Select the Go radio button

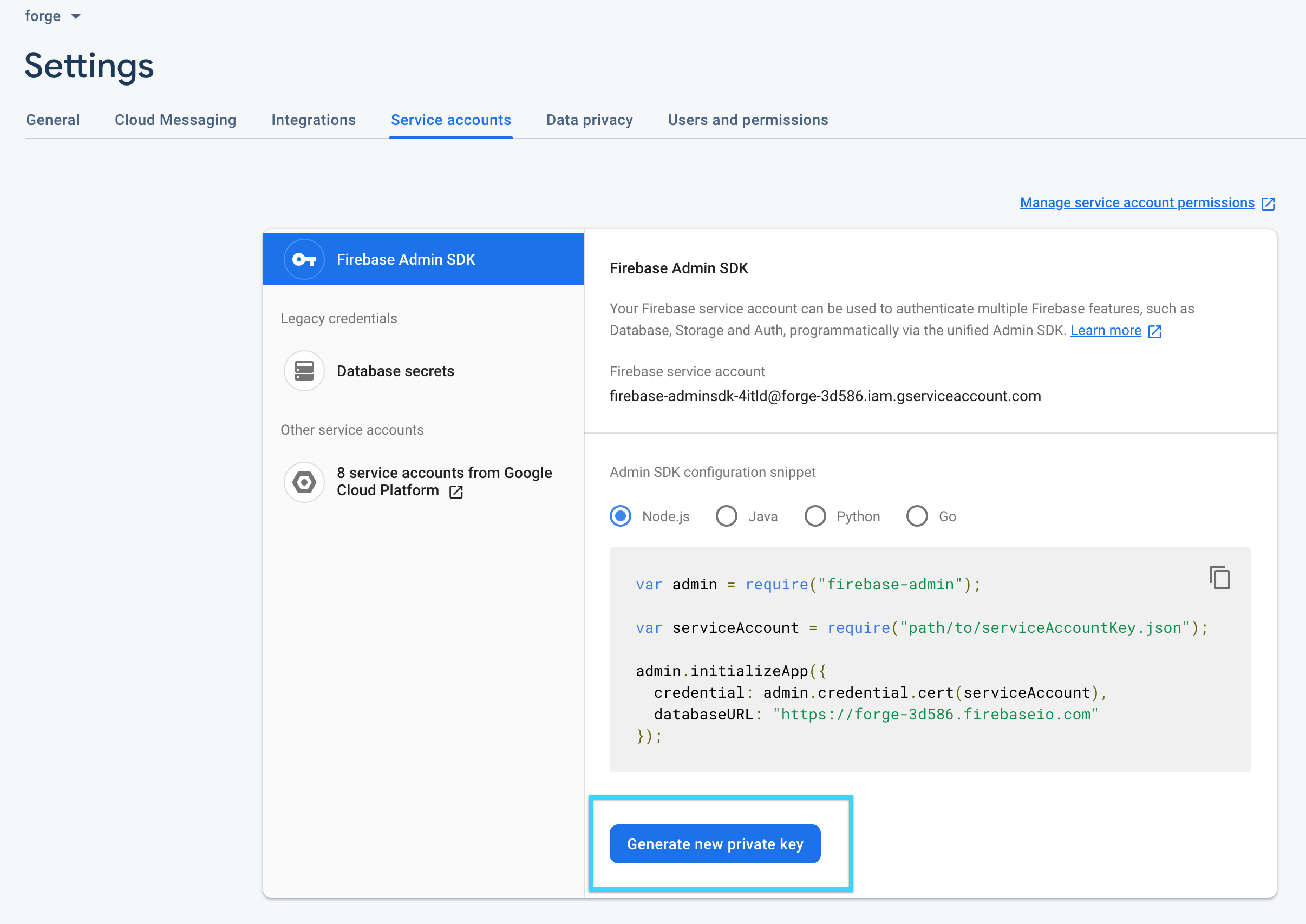coord(917,516)
